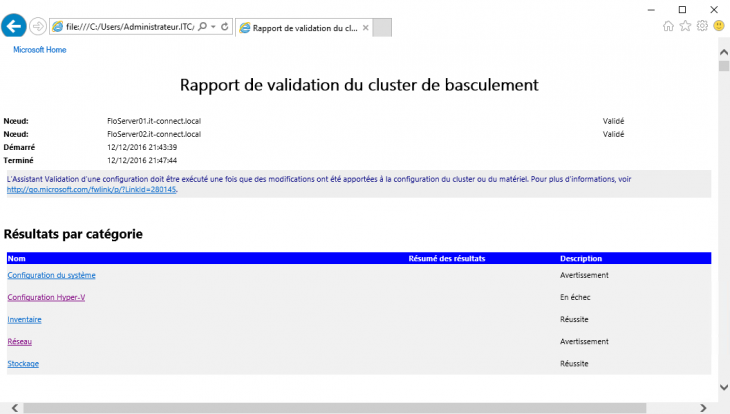
Task: Click the Nom column header
Action: coord(17,258)
